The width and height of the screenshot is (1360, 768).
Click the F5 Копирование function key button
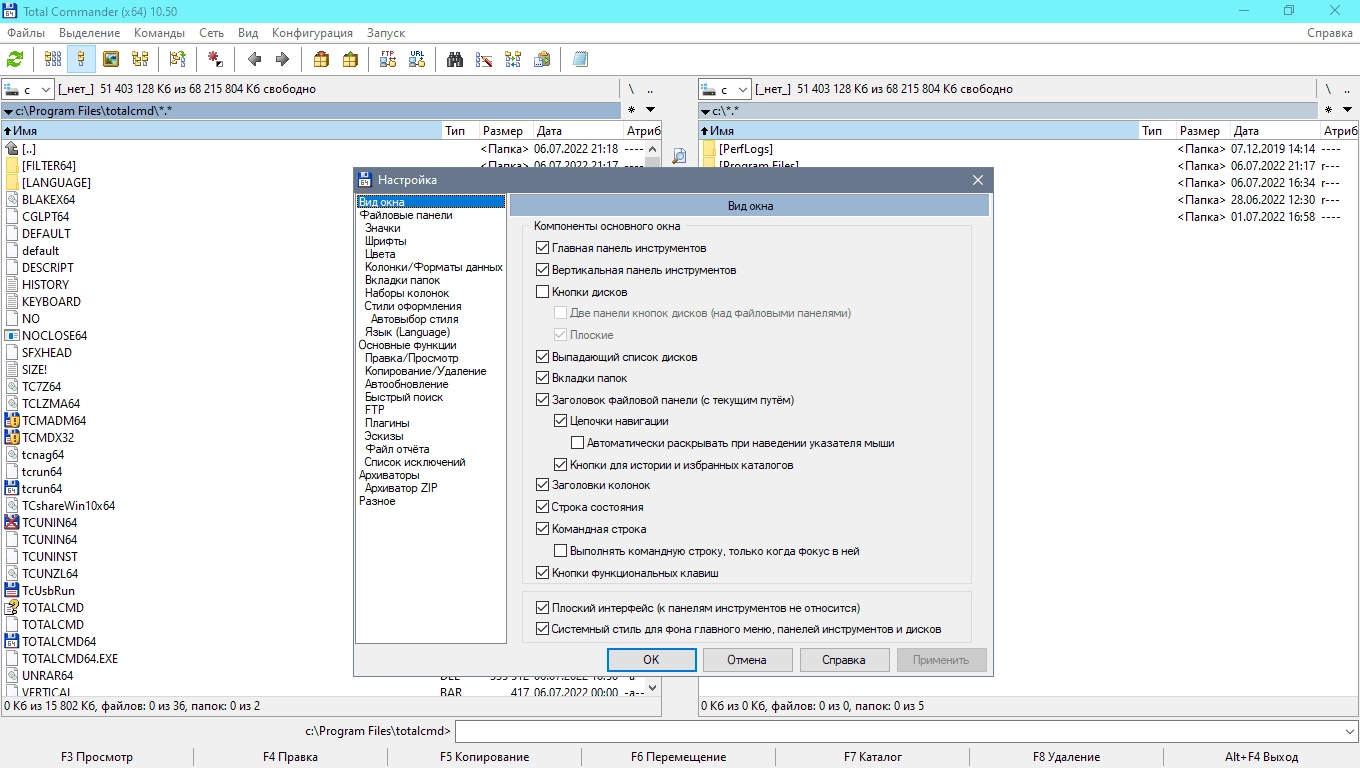coord(485,757)
